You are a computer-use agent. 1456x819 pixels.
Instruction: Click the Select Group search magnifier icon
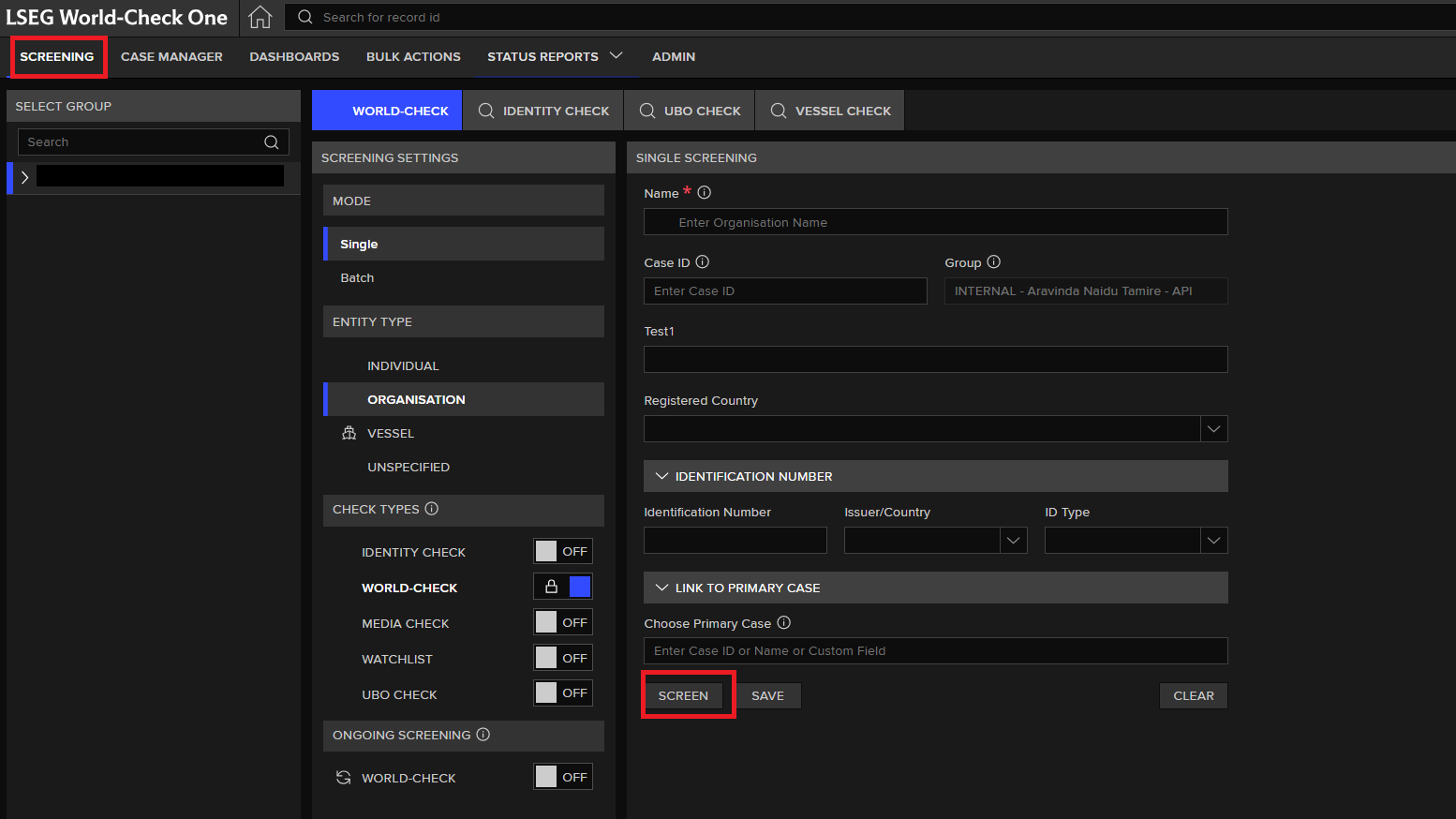tap(272, 142)
